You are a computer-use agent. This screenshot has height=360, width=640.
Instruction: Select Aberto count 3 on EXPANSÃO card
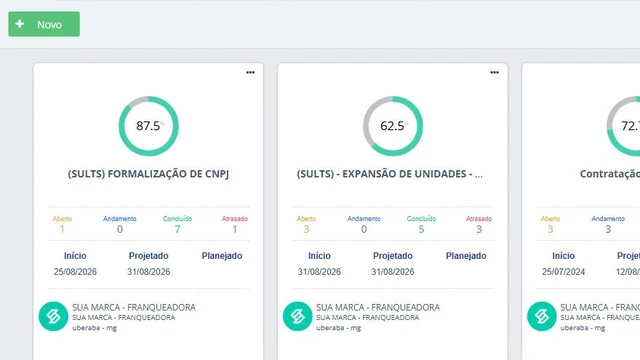pos(306,229)
